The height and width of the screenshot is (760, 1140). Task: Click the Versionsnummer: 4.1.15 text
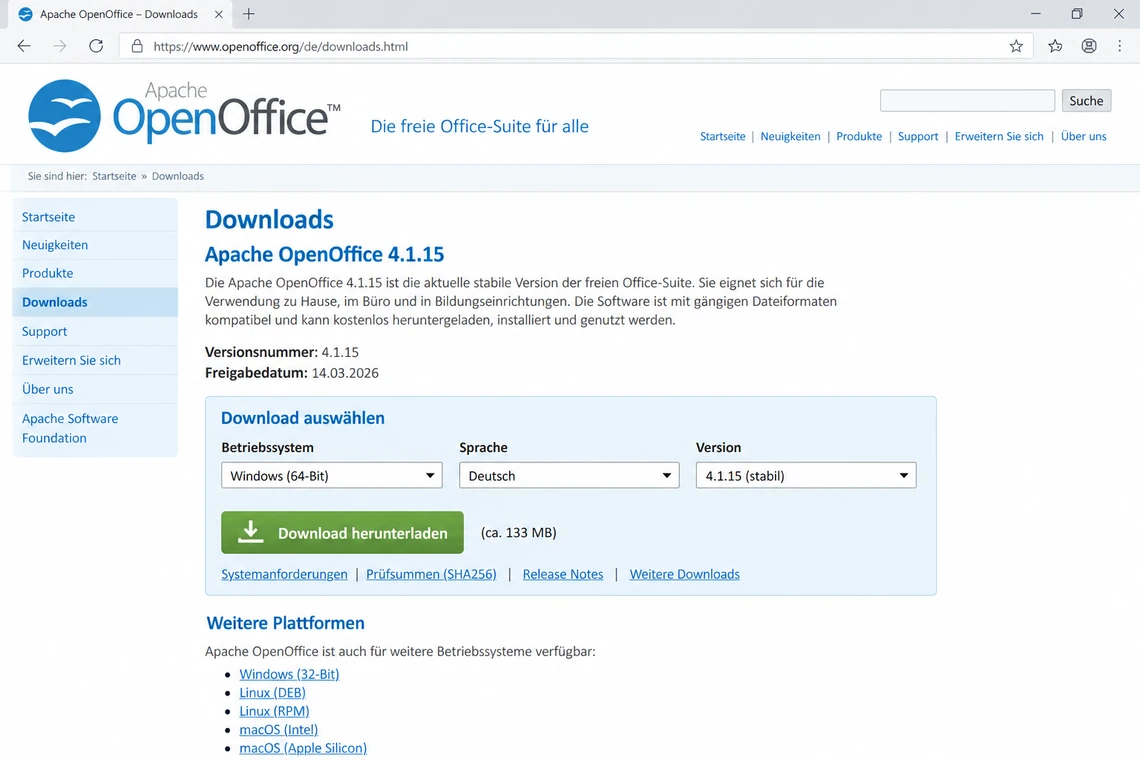(x=282, y=352)
